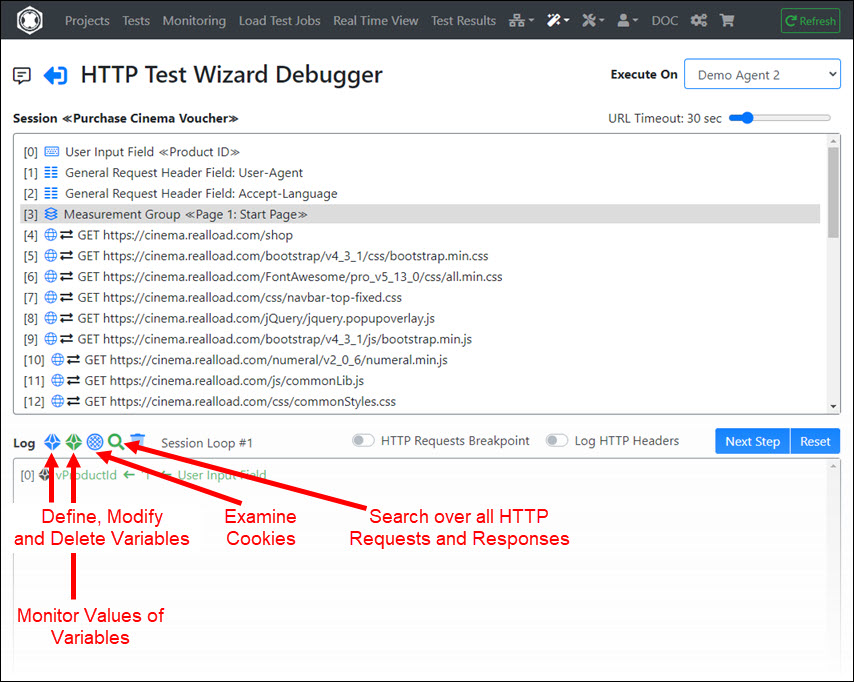This screenshot has height=682, width=854.
Task: Open the DOC link
Action: click(664, 21)
